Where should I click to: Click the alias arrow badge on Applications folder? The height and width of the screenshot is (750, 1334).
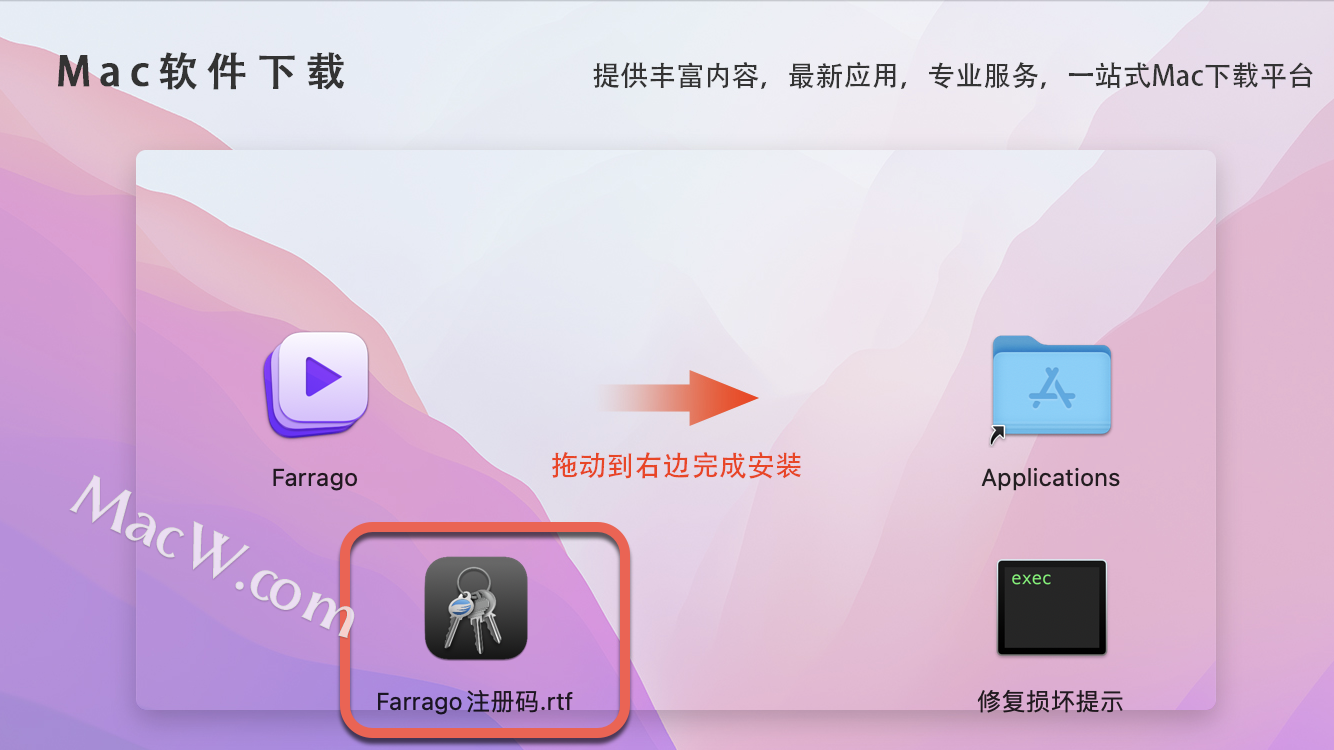[998, 434]
